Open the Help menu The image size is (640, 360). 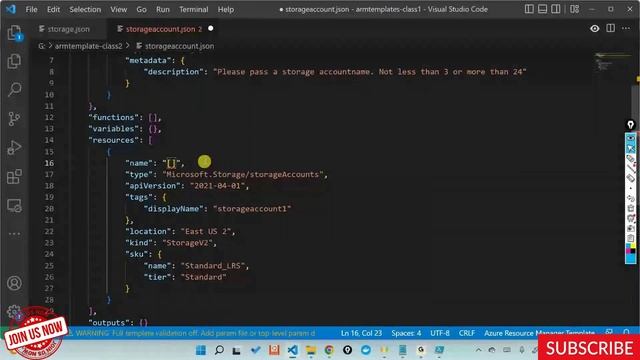pyautogui.click(x=226, y=9)
